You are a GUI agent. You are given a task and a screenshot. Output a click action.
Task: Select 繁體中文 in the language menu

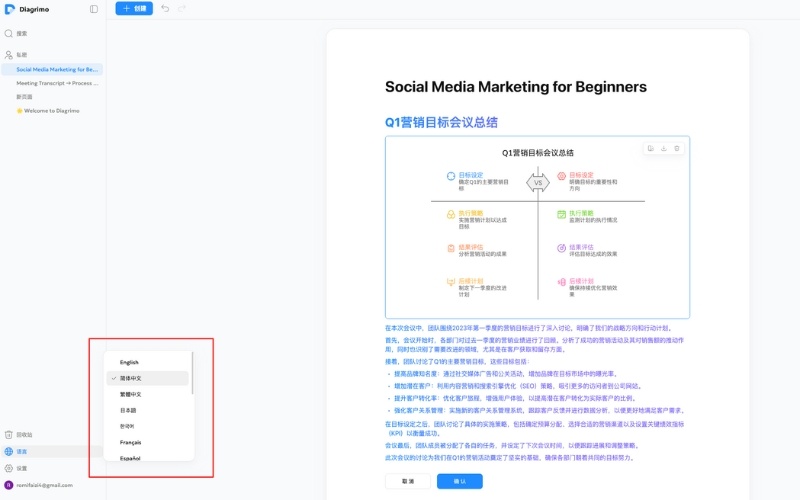tap(147, 394)
